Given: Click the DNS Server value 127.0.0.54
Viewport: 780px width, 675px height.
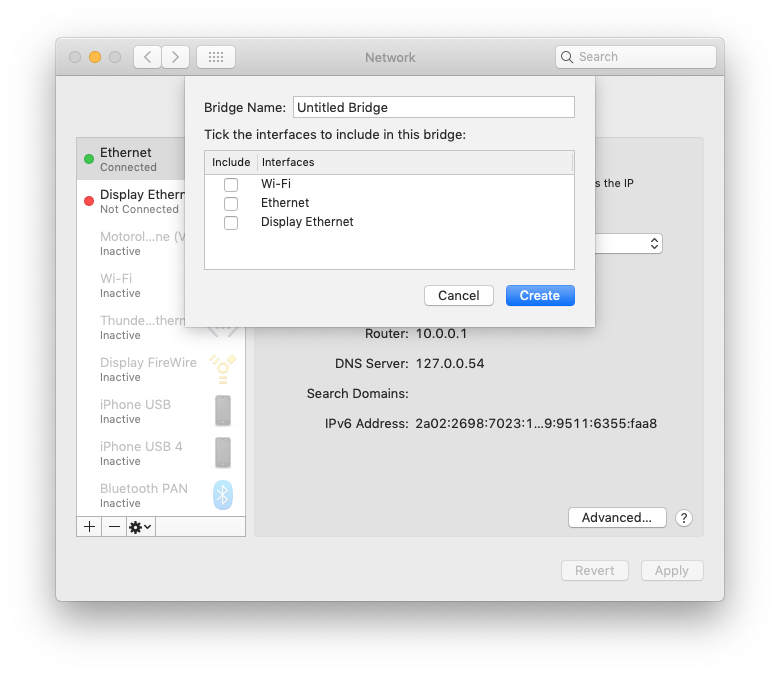Looking at the screenshot, I should [450, 364].
